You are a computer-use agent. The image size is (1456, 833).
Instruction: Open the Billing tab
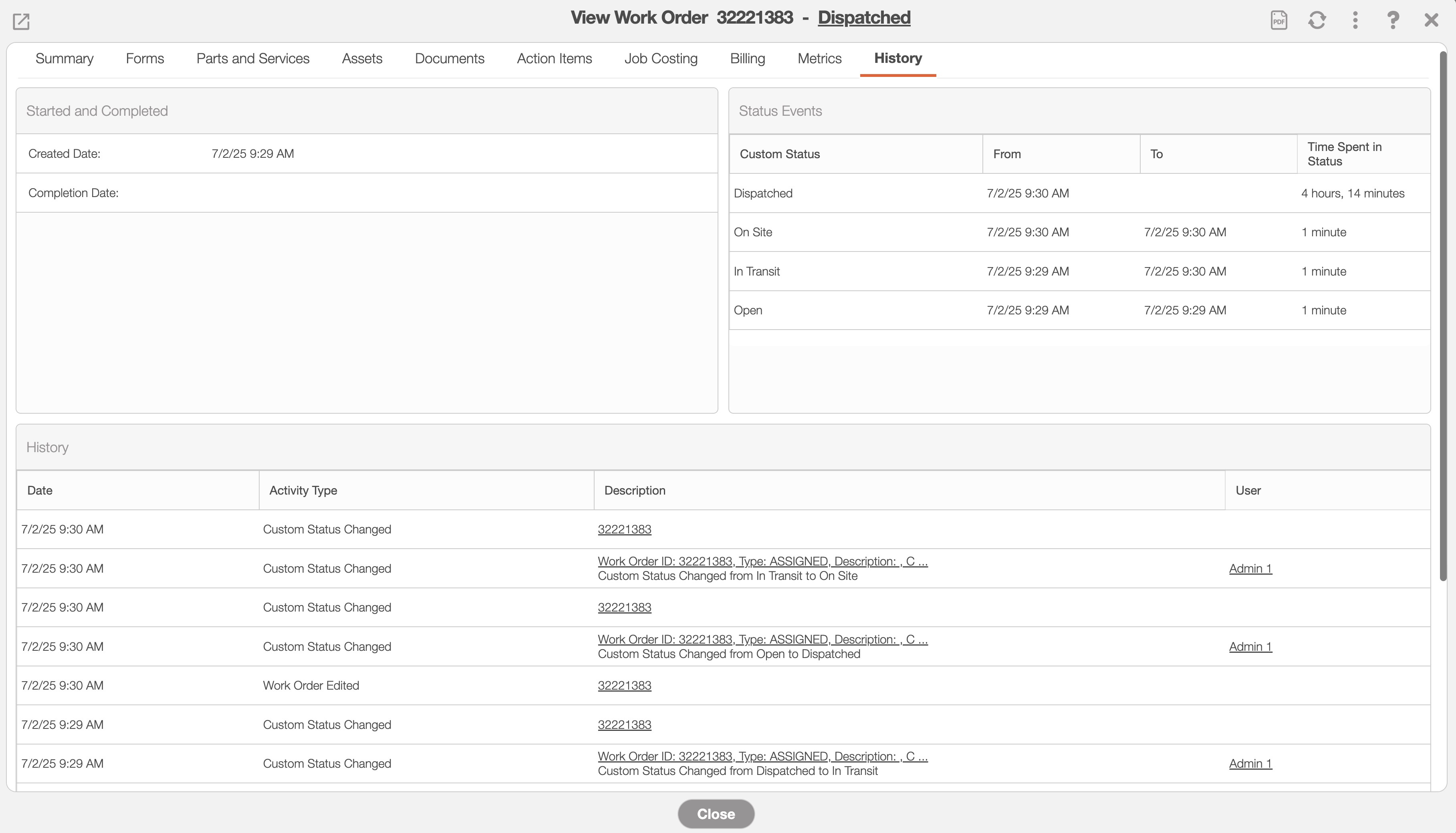[747, 58]
